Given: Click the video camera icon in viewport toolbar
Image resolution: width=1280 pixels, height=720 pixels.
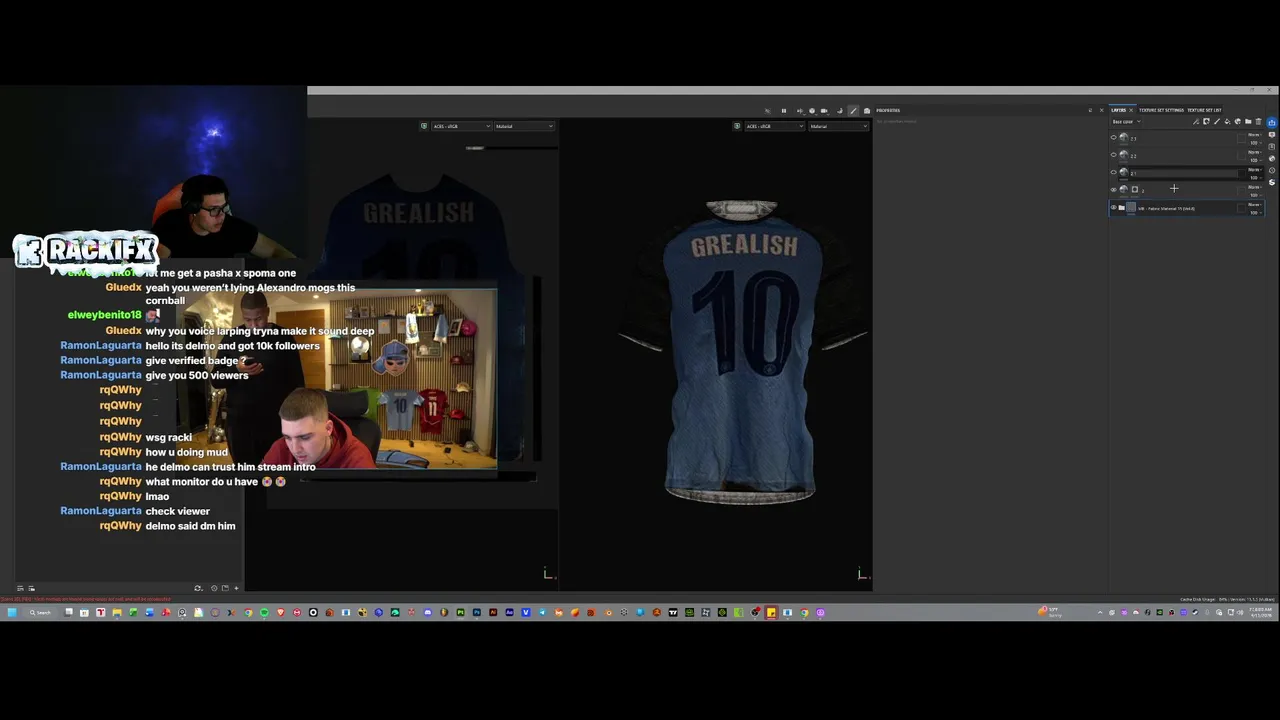Looking at the screenshot, I should [824, 111].
